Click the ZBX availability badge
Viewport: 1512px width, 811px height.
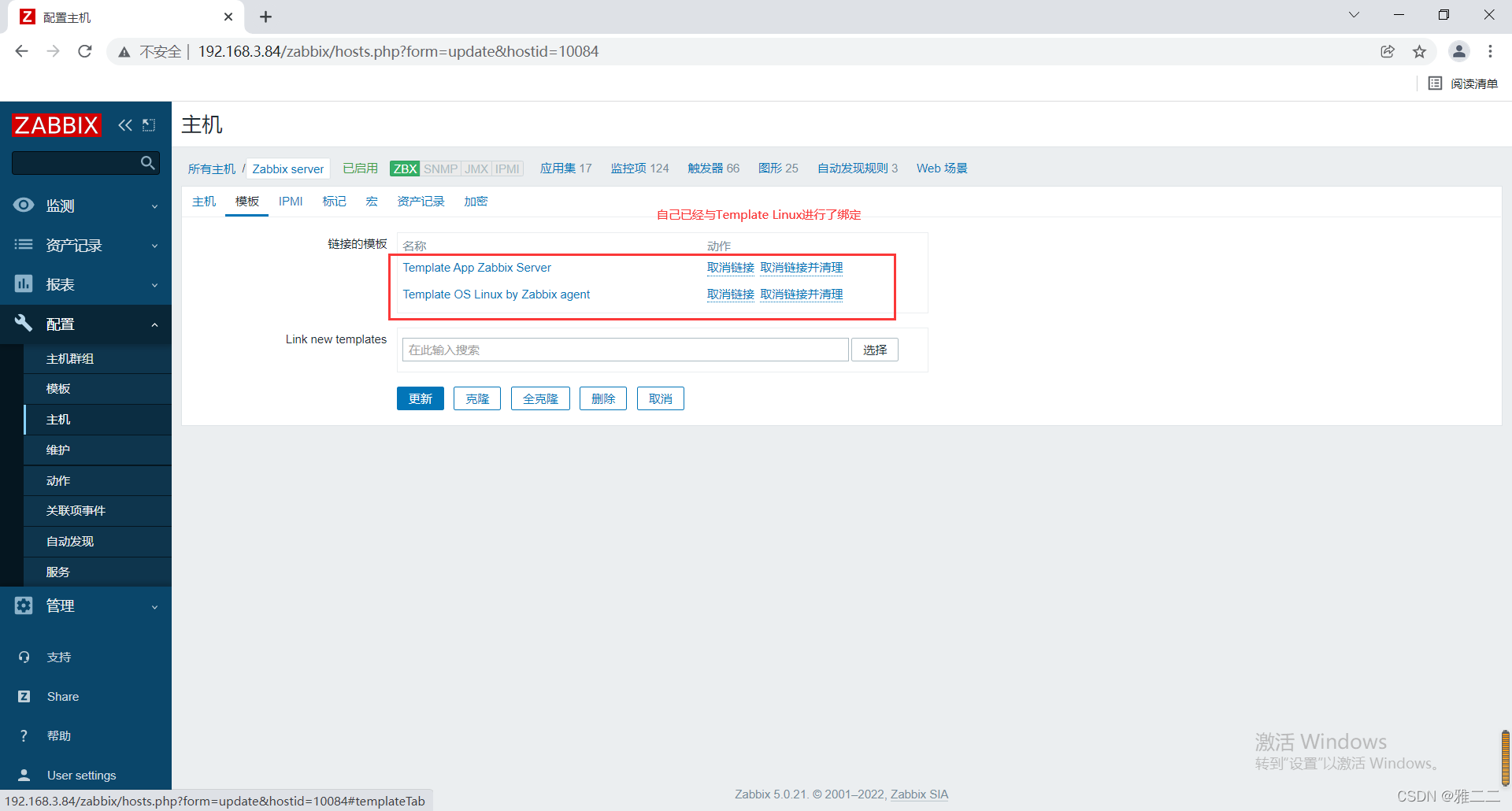pyautogui.click(x=405, y=168)
